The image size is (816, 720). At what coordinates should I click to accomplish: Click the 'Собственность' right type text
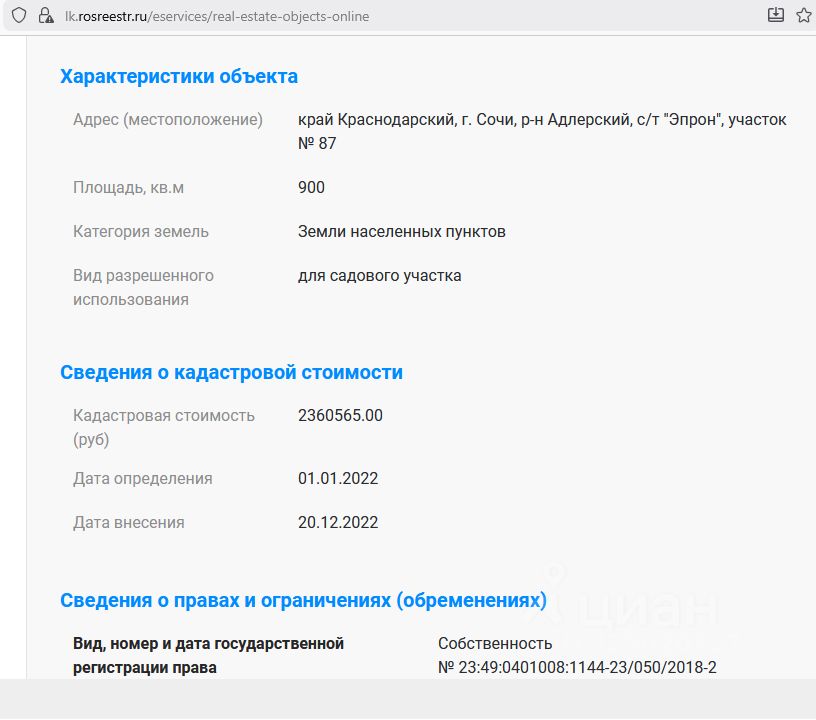pos(495,643)
